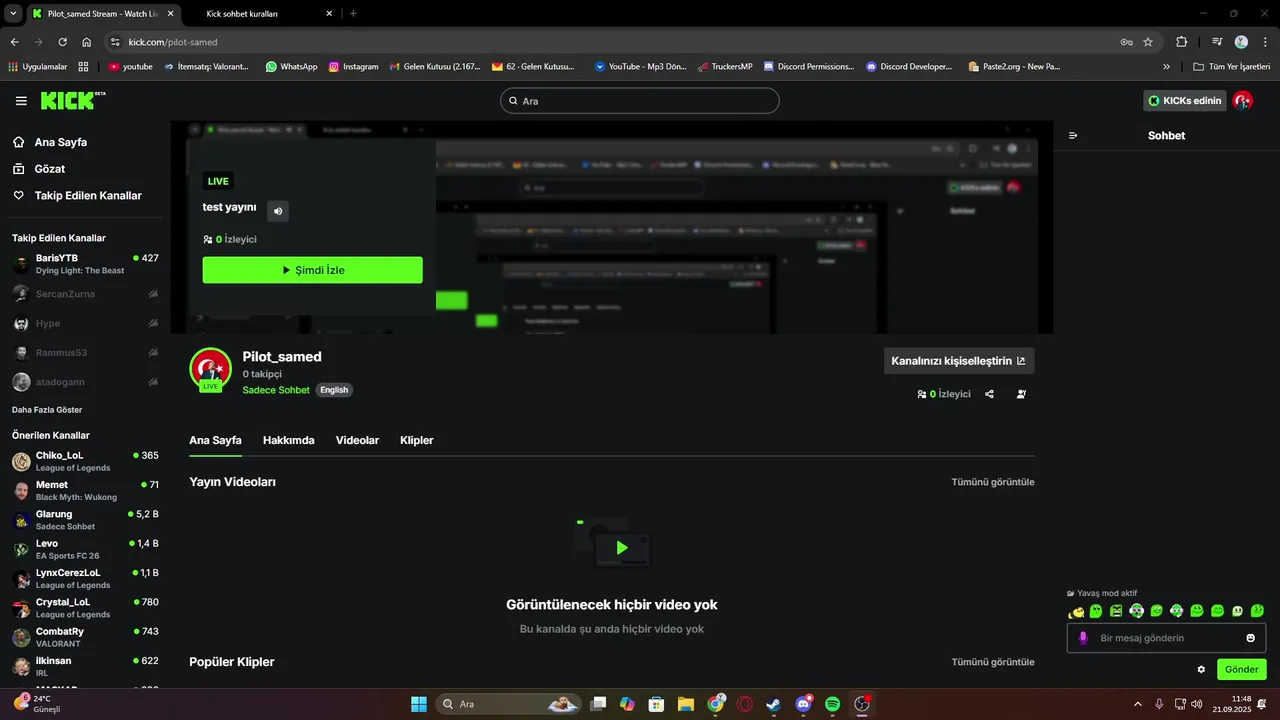Open Takip Edilen Kanallar sidebar link

point(85,196)
